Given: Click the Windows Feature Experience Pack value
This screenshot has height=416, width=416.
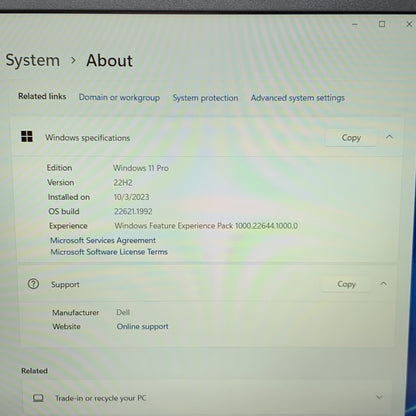Looking at the screenshot, I should click(206, 226).
